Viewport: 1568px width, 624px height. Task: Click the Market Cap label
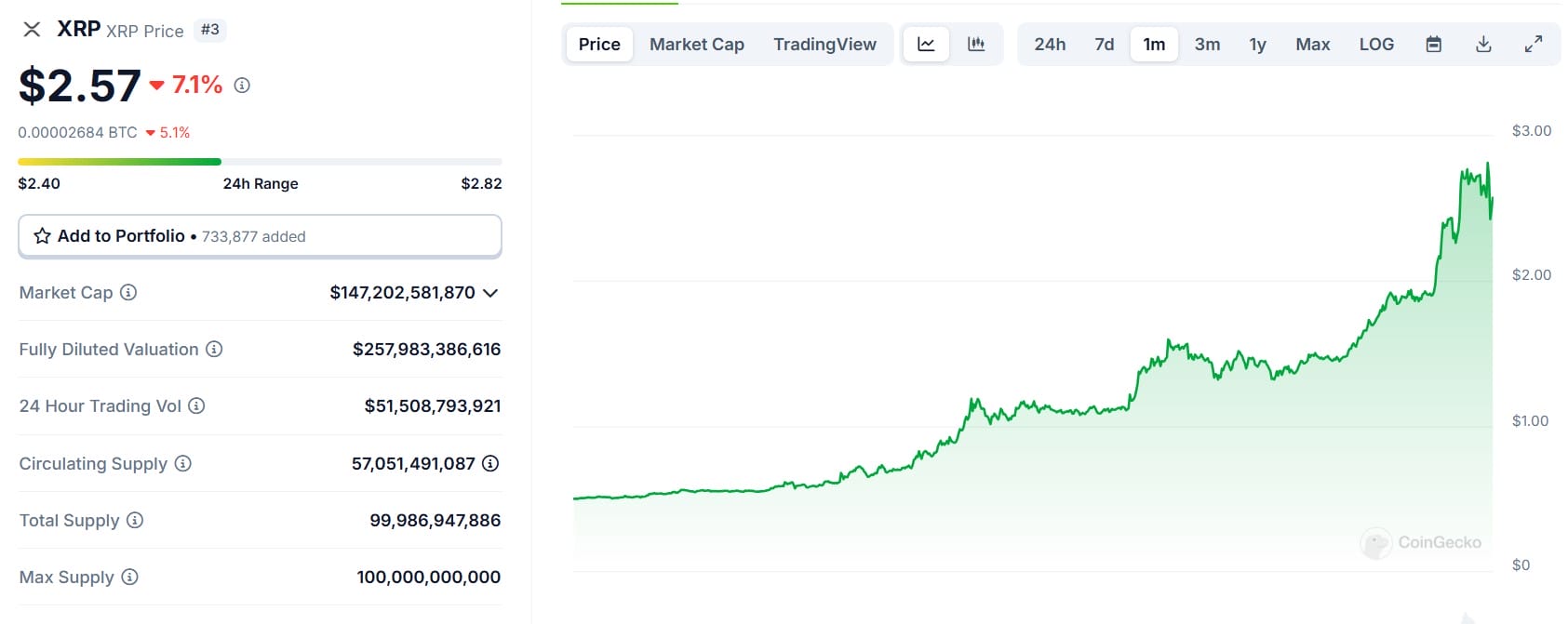pyautogui.click(x=66, y=293)
